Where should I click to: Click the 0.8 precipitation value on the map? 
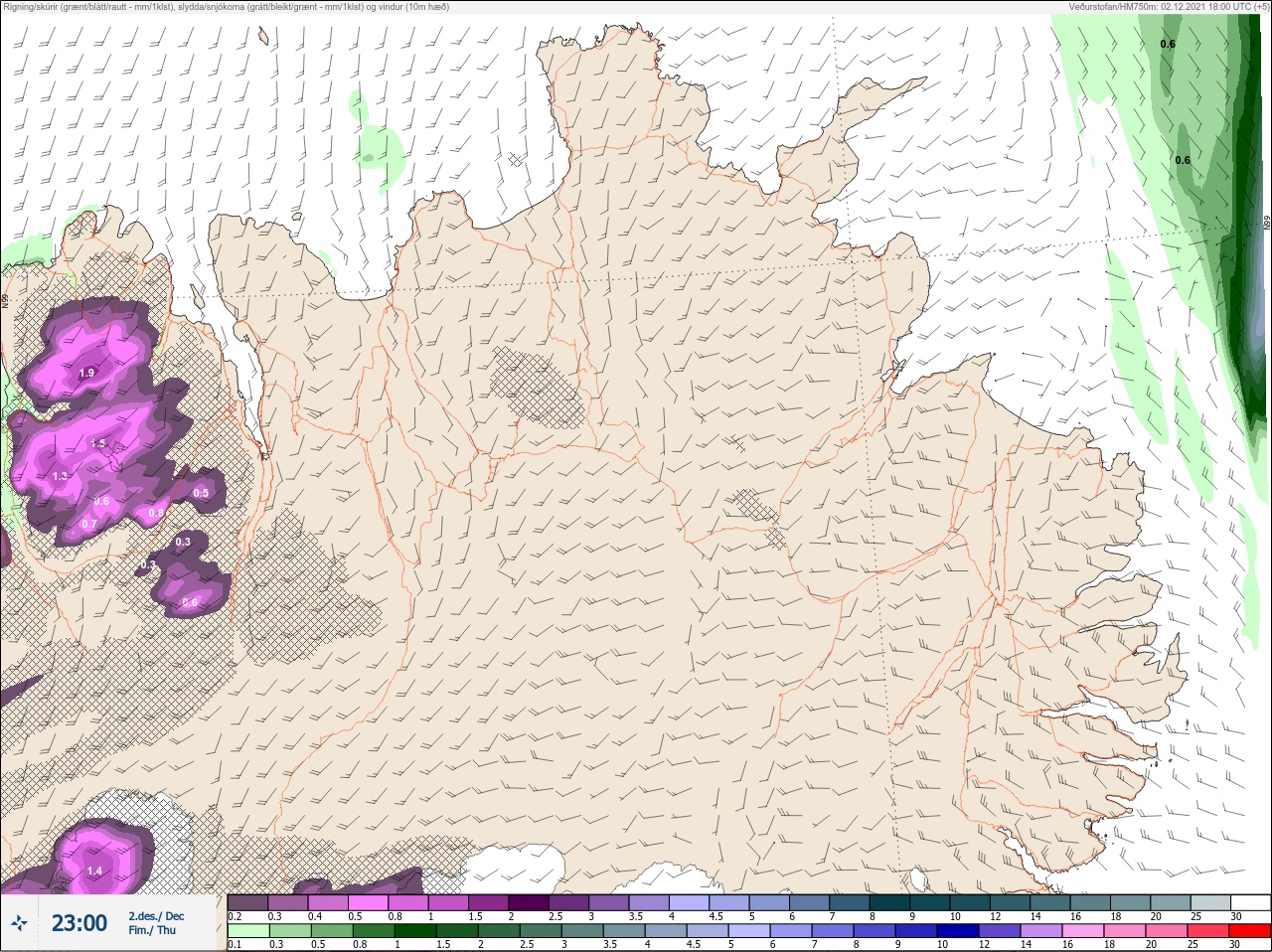point(156,514)
